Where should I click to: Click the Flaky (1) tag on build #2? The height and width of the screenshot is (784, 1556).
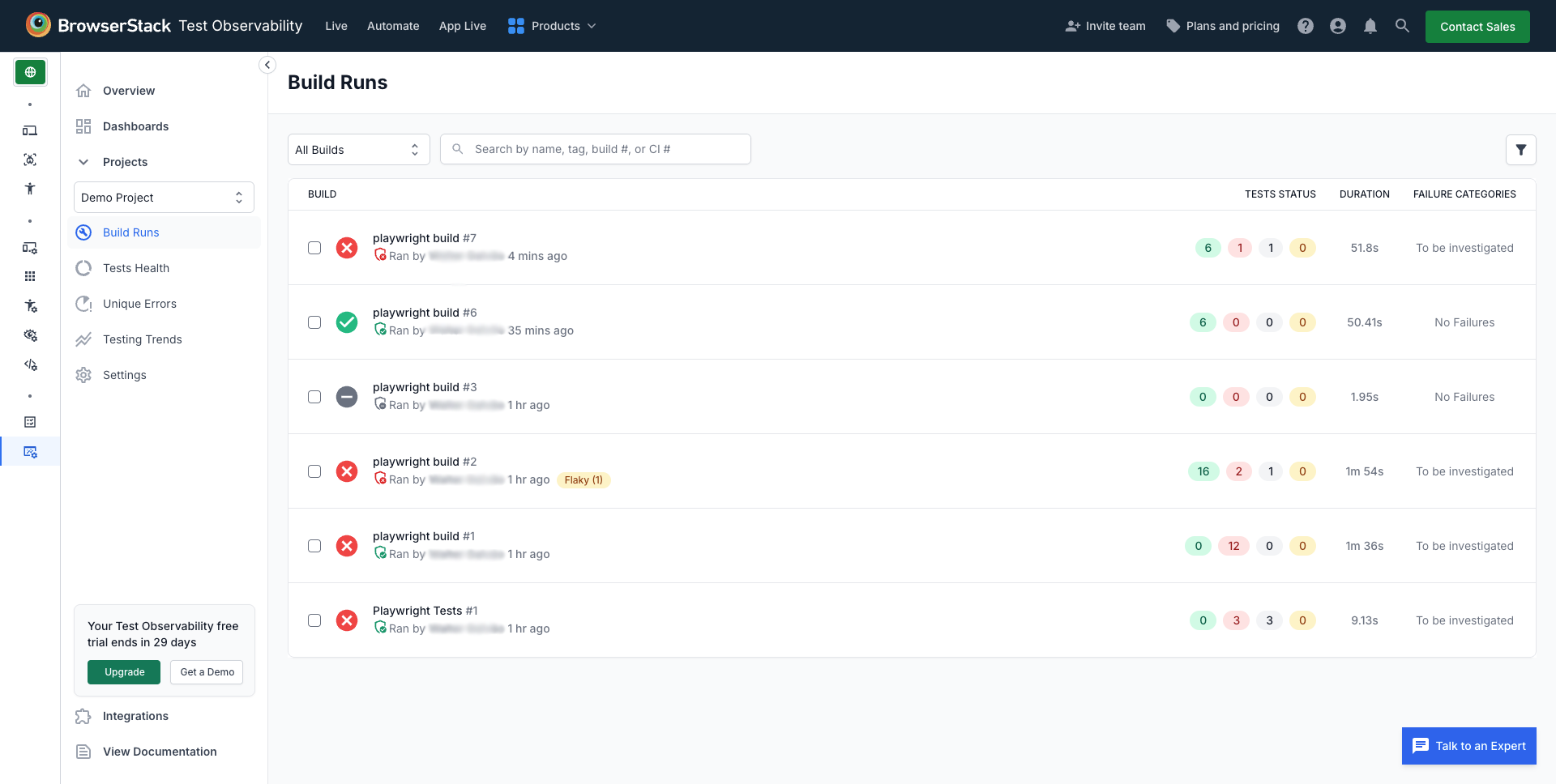tap(583, 480)
